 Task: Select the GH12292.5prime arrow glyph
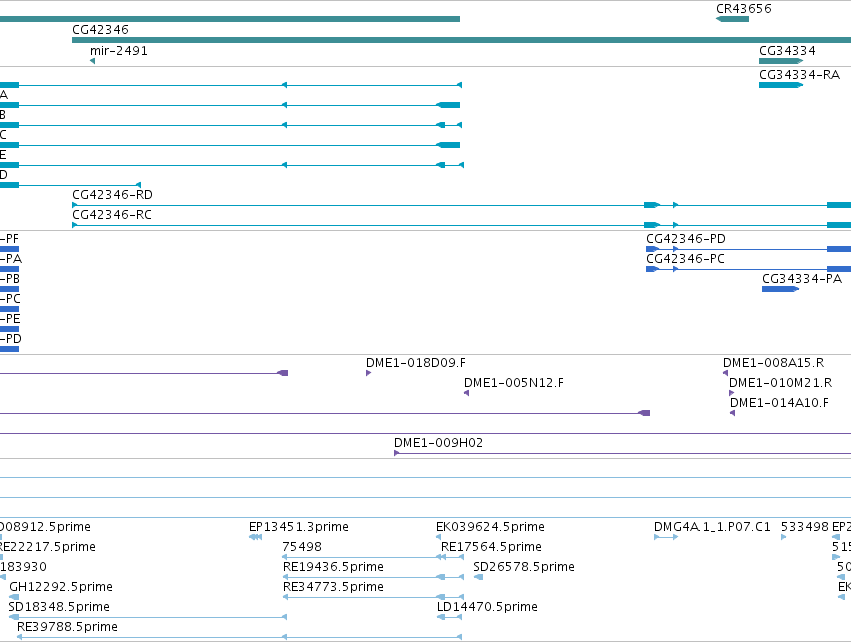pos(14,597)
